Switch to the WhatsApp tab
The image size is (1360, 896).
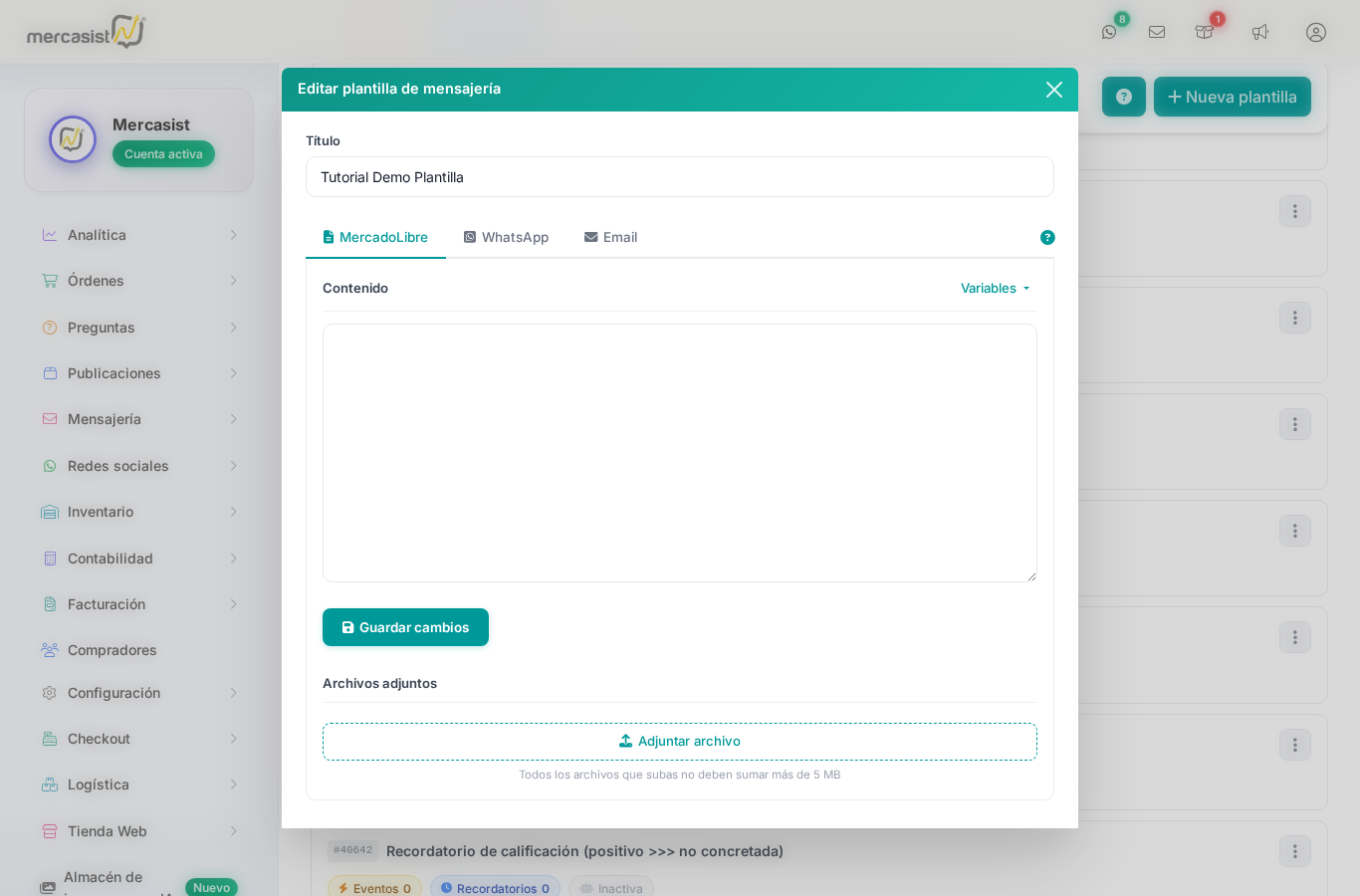click(506, 237)
